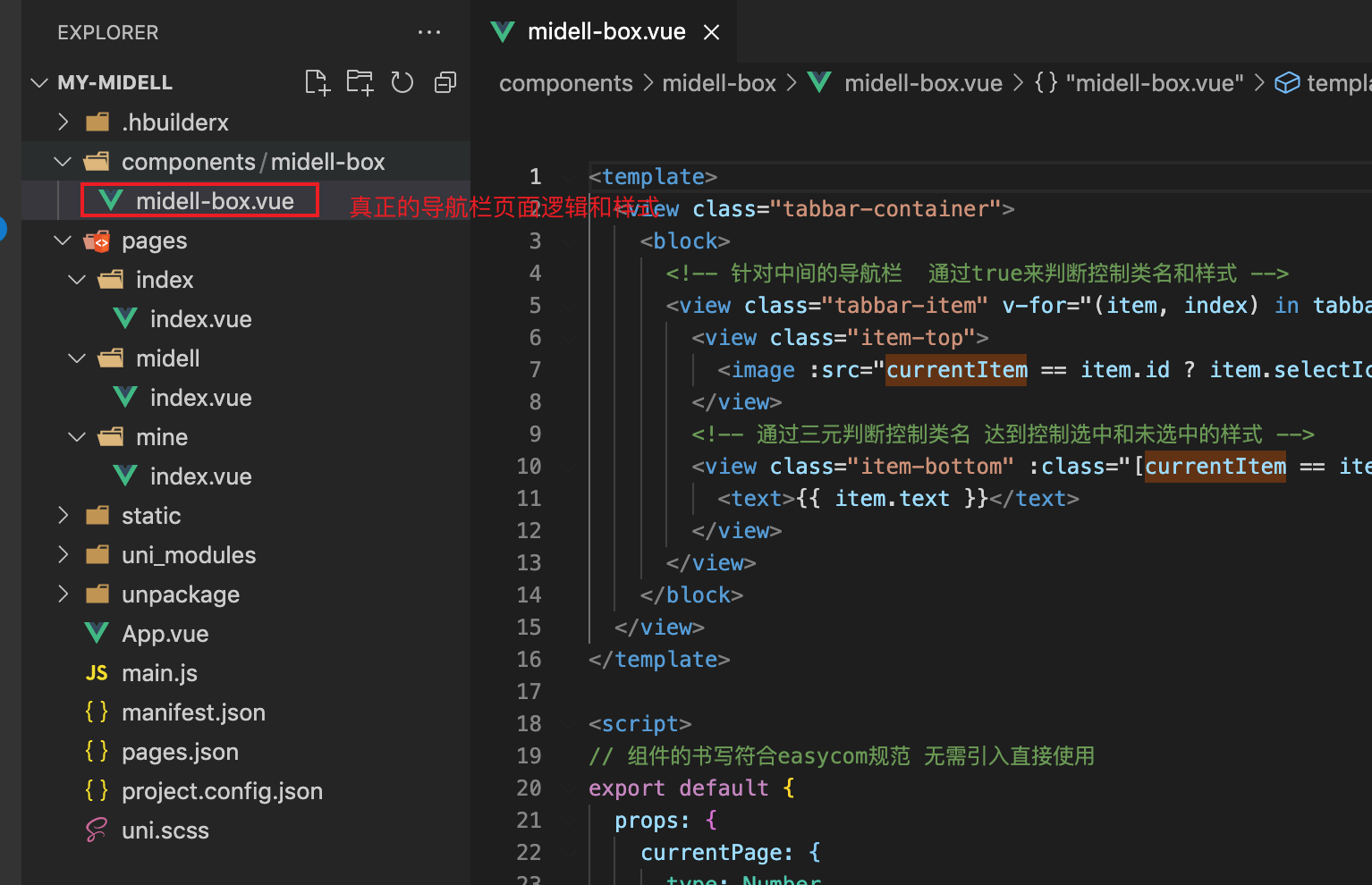Open App.vue from the explorer
1372x885 pixels.
point(165,634)
